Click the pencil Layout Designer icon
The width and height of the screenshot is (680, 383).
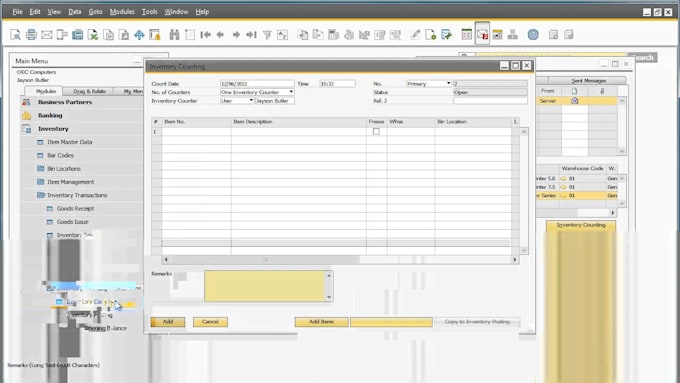click(x=415, y=35)
